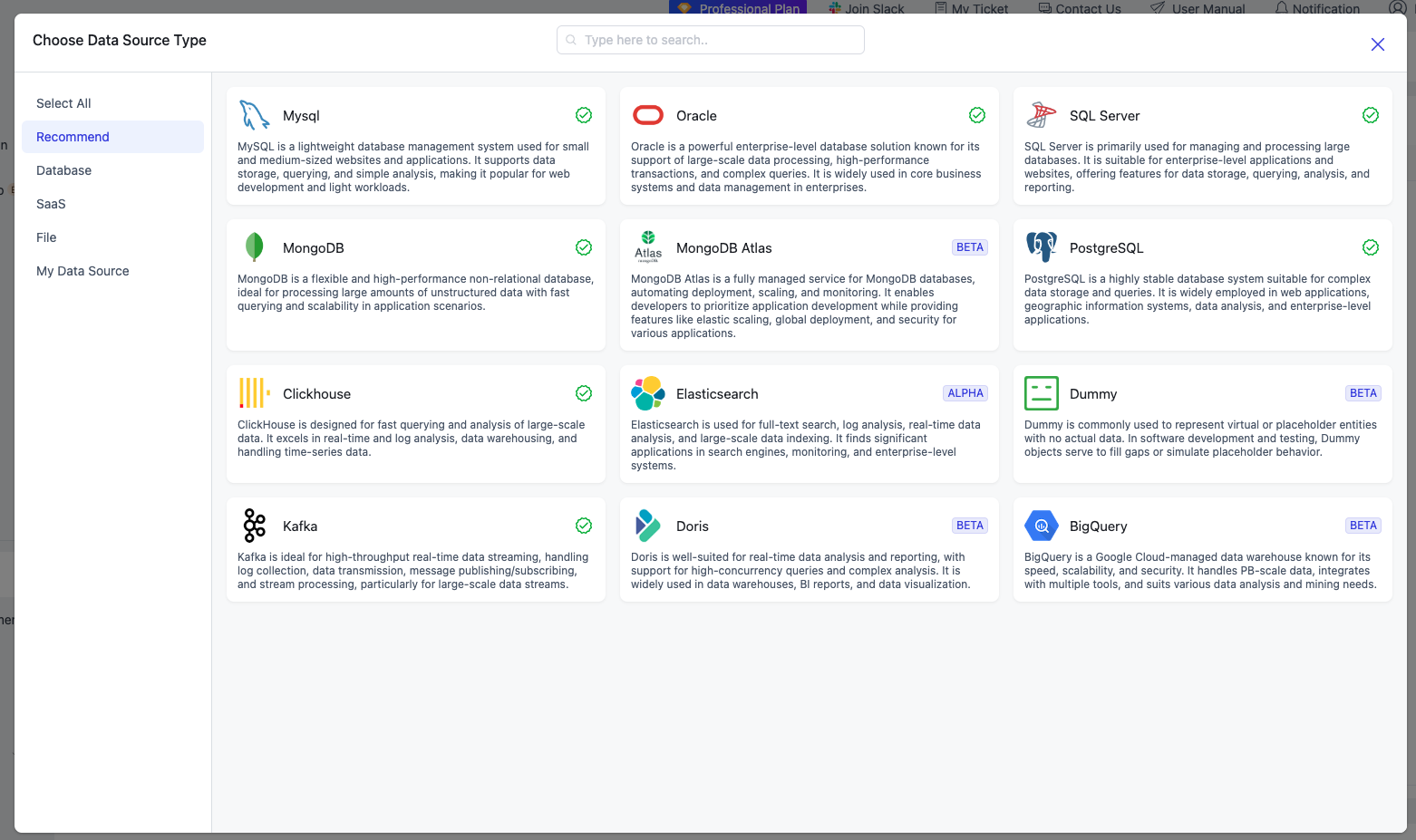Click the green check badge on PostgreSQL

pos(1371,247)
